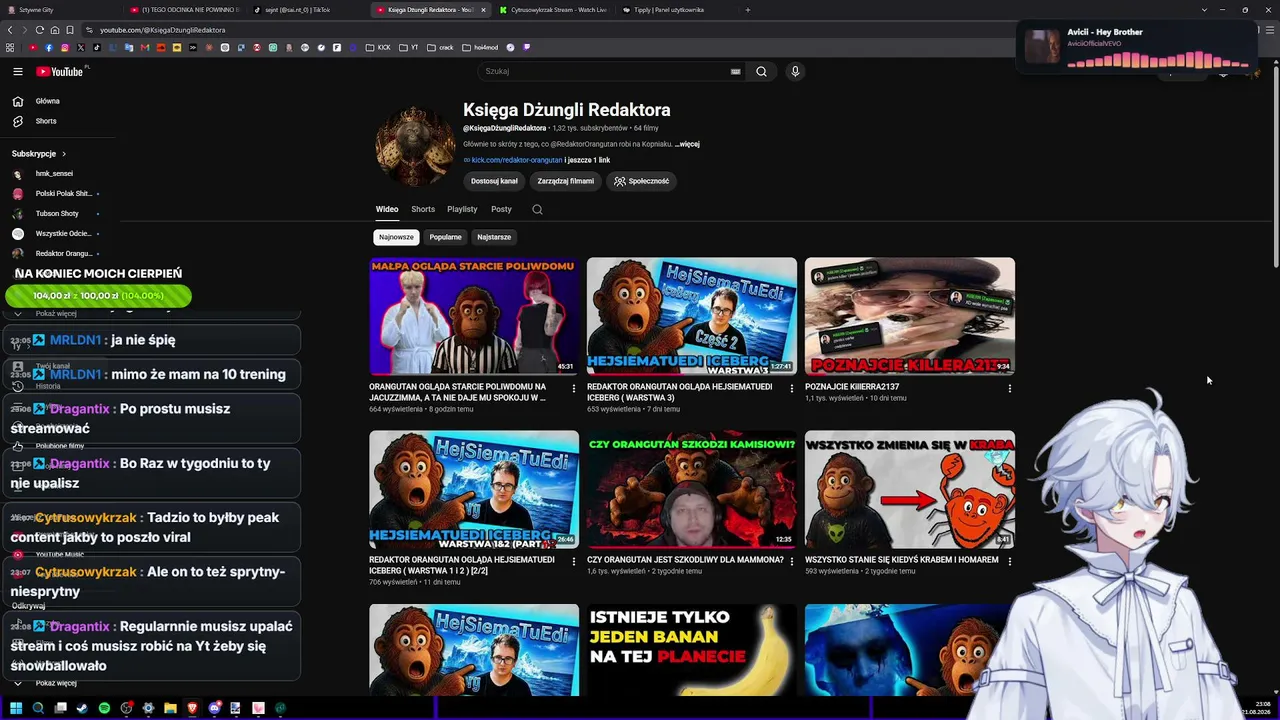This screenshot has width=1280, height=720.
Task: Select the Najnowsze sort filter
Action: coord(396,237)
